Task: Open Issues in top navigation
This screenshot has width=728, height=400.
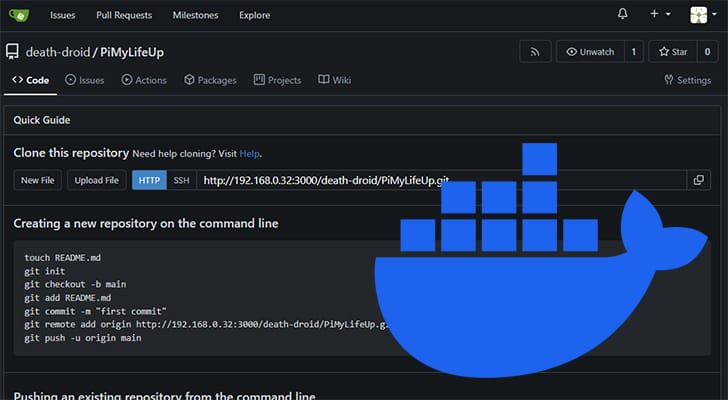Action: (63, 15)
